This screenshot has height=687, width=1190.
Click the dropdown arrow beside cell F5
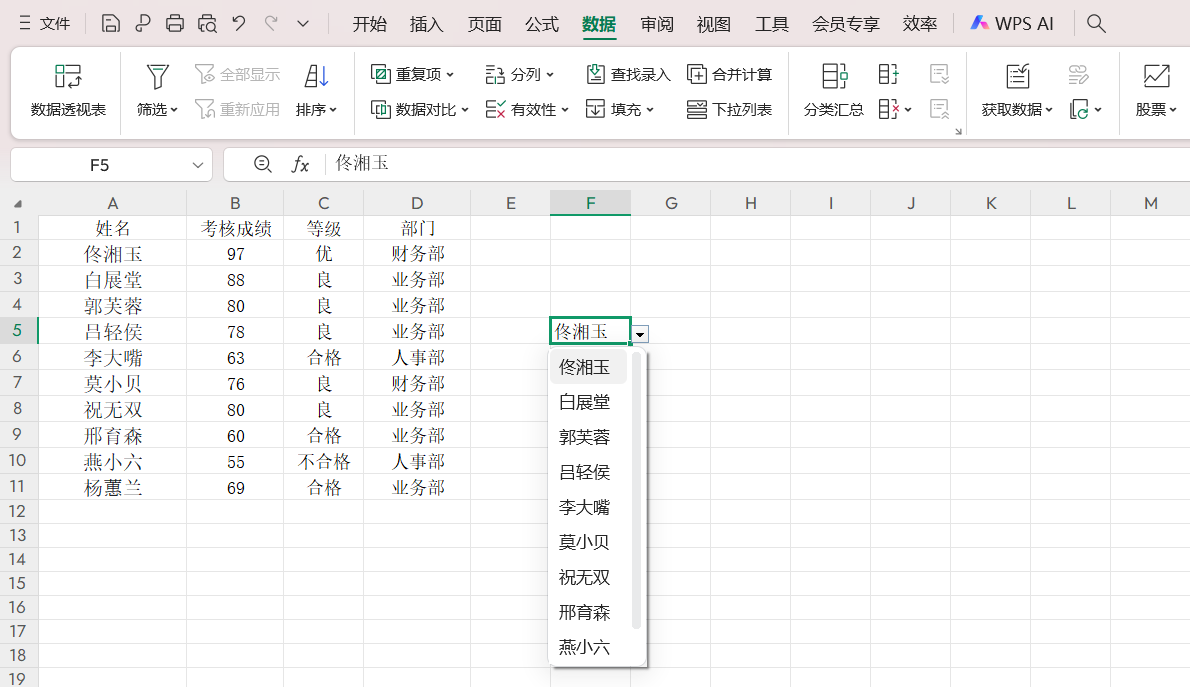641,333
